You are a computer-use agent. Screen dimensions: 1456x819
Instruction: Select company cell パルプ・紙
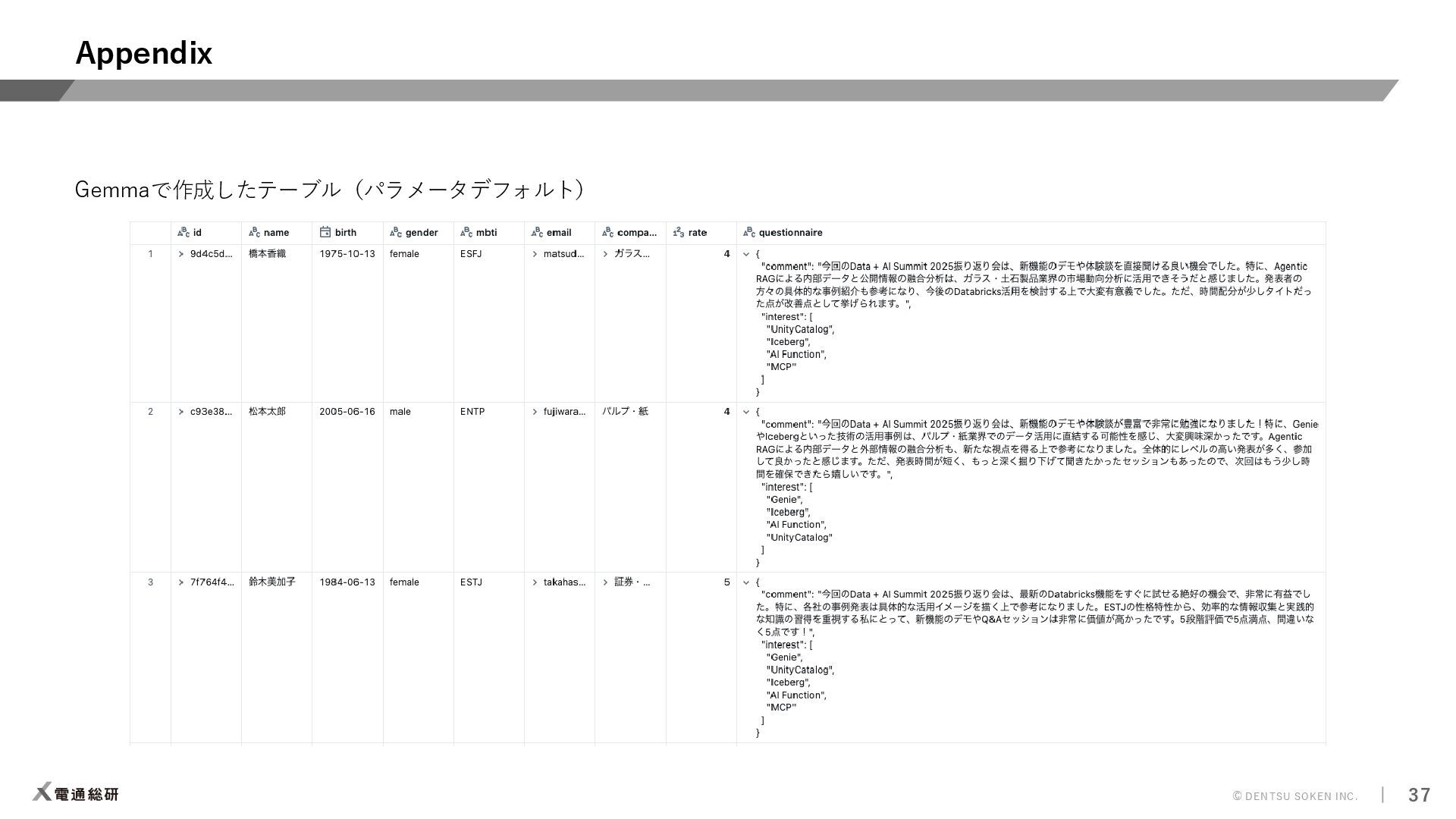pos(626,412)
